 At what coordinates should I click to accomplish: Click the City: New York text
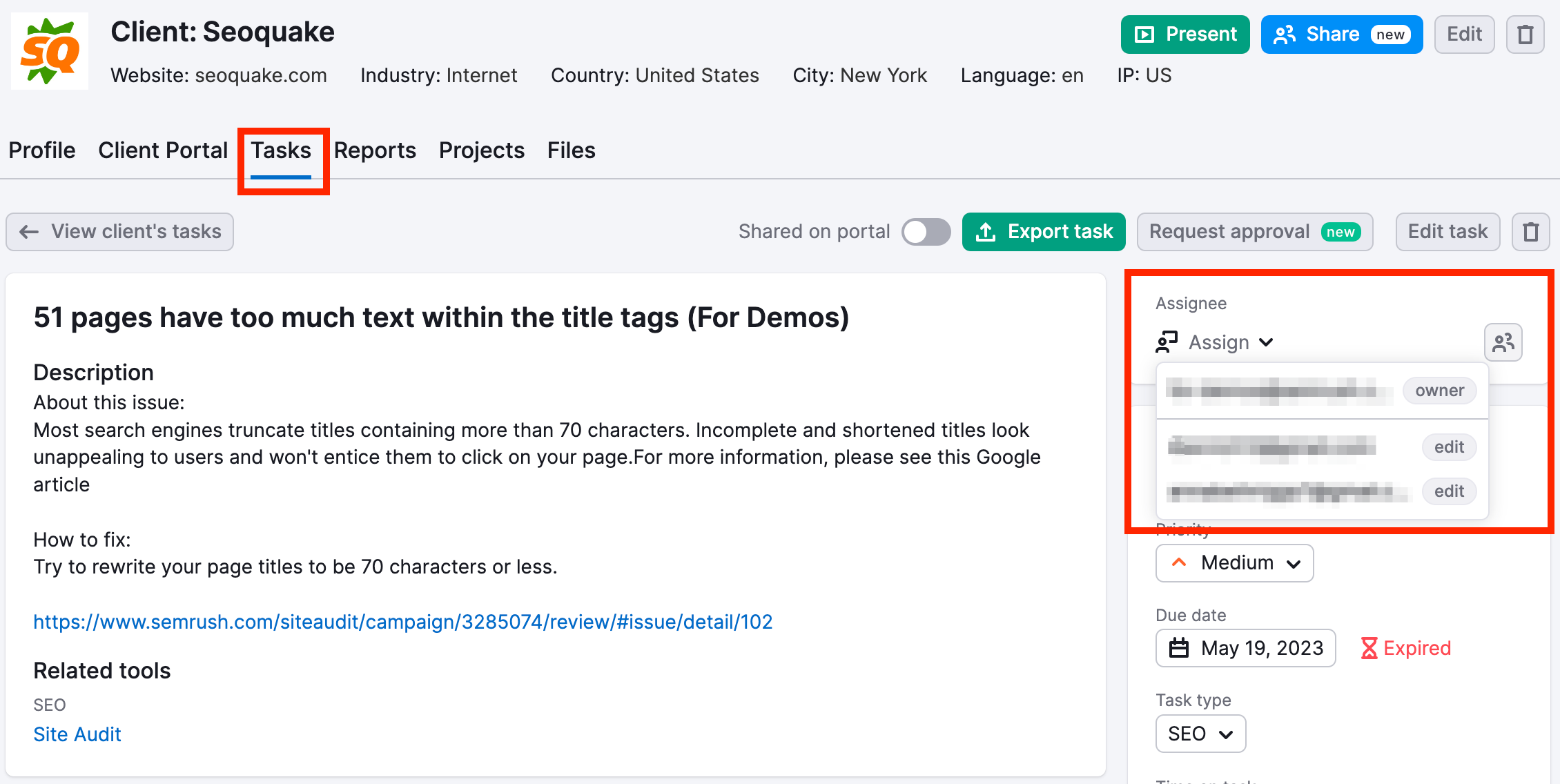(x=860, y=75)
